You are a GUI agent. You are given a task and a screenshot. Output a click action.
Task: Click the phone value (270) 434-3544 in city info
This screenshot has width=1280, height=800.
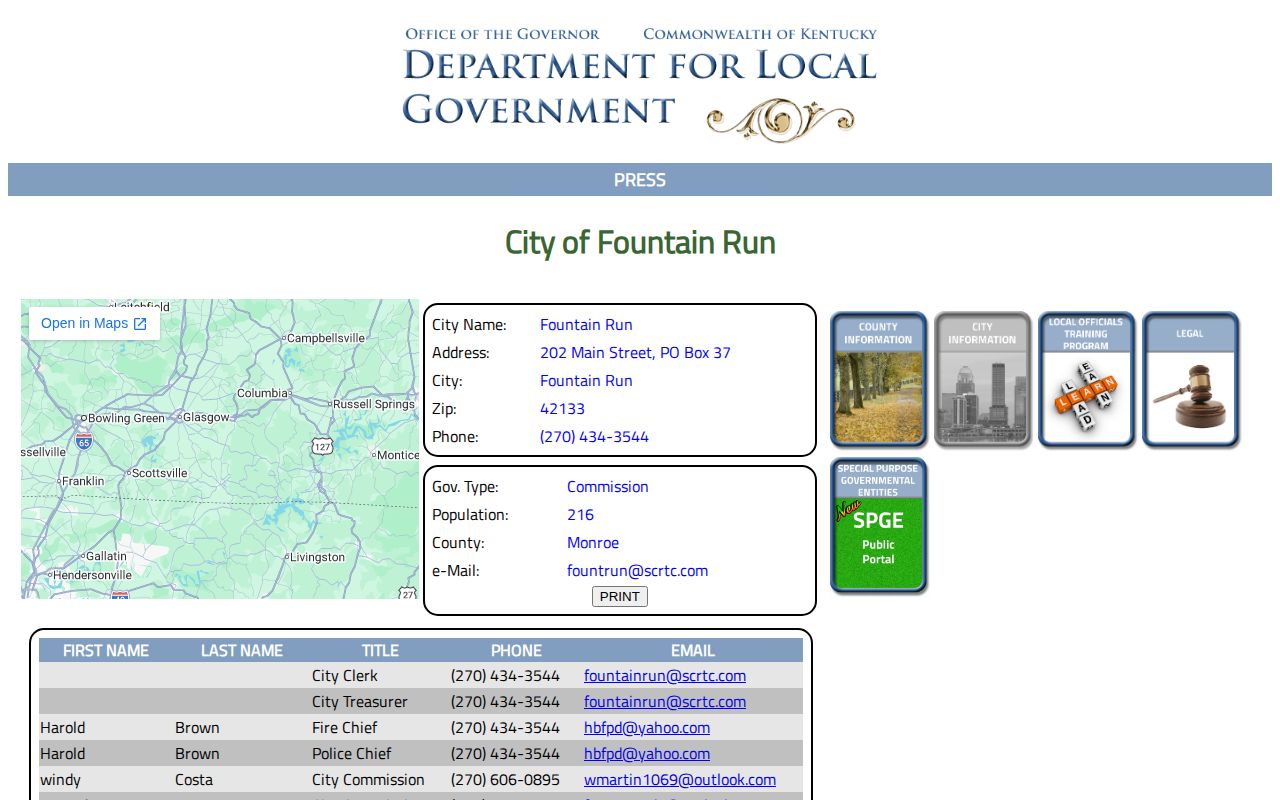(x=594, y=437)
